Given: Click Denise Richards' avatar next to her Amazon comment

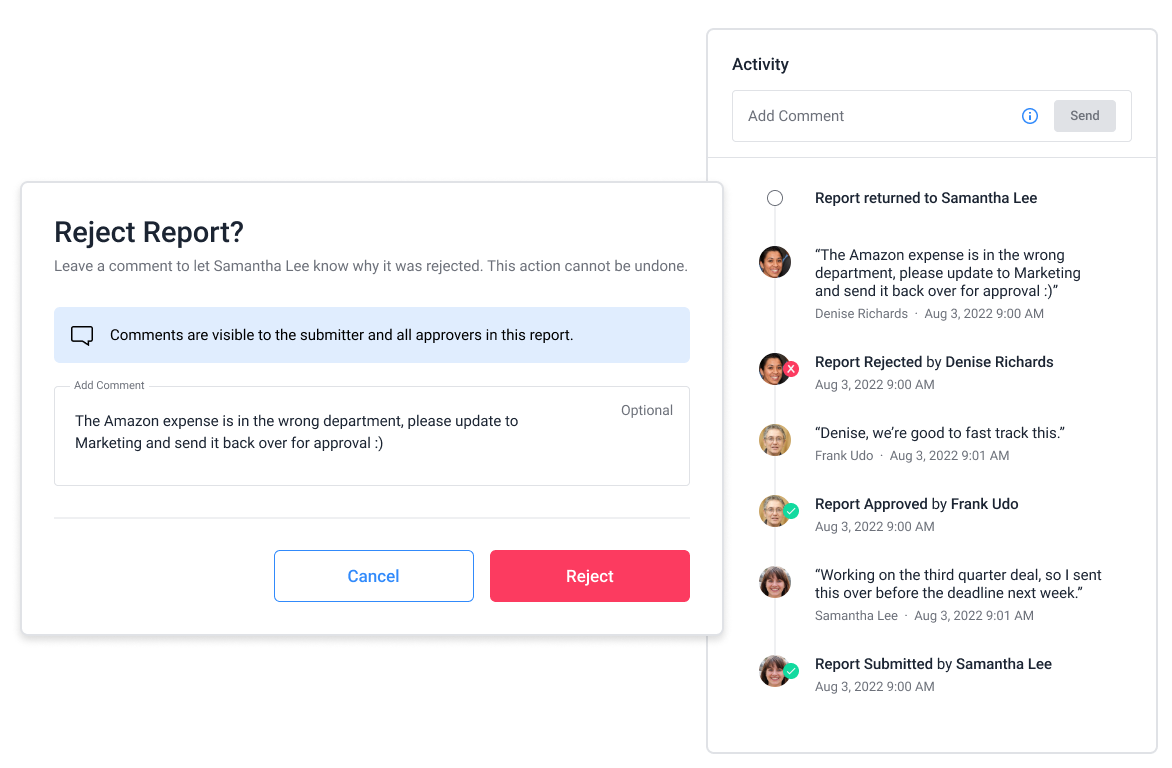Looking at the screenshot, I should [x=775, y=262].
